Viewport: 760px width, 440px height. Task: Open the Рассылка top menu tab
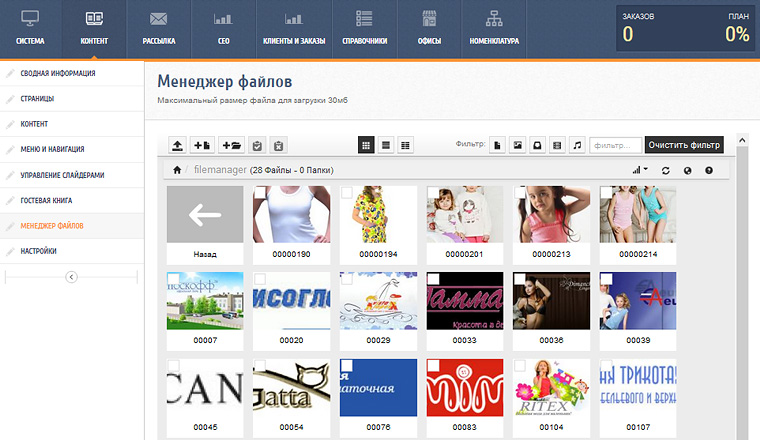158,29
